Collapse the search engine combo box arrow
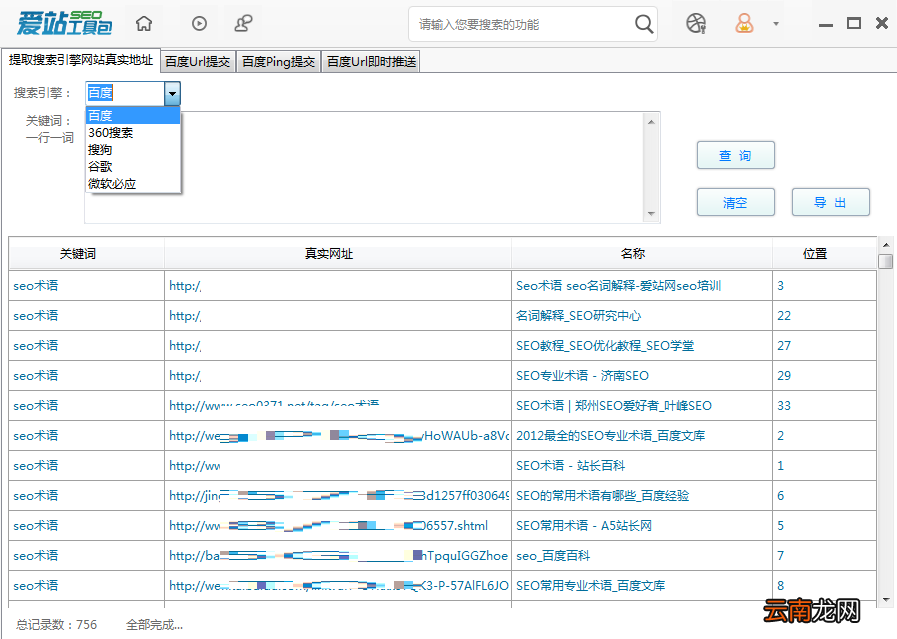 [x=172, y=93]
